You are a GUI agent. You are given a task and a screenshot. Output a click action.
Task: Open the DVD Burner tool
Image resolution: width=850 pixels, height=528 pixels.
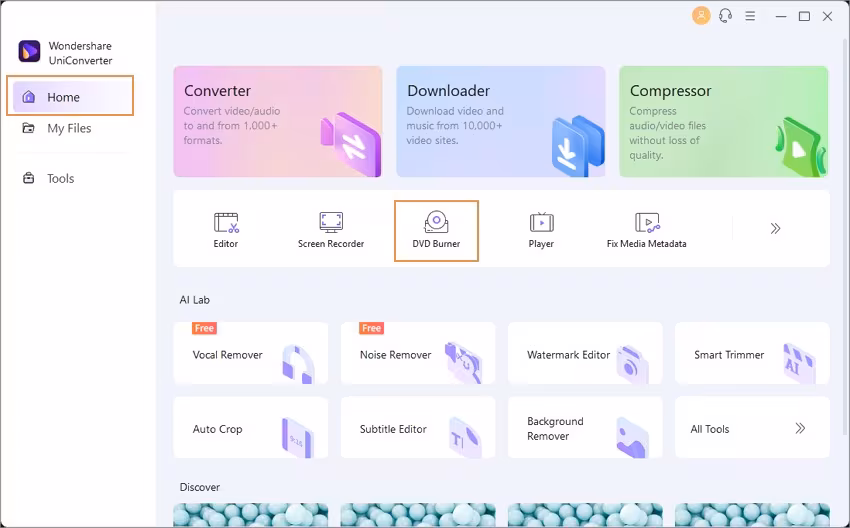point(436,230)
